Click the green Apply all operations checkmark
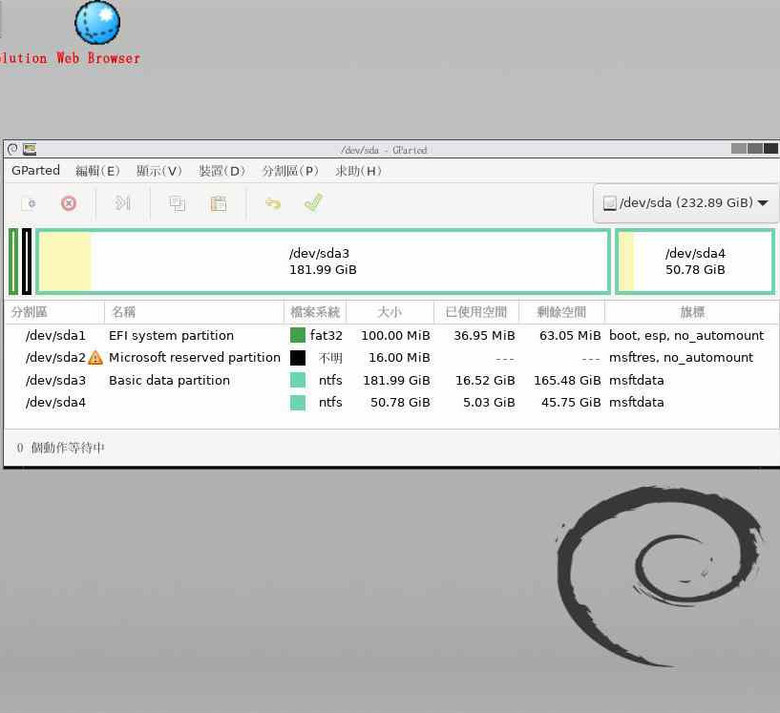 313,203
